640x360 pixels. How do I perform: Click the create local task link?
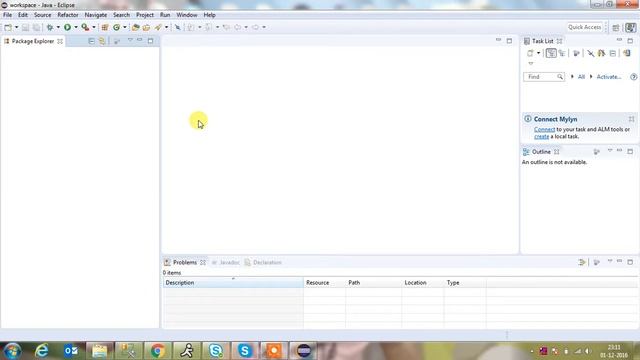(x=542, y=137)
